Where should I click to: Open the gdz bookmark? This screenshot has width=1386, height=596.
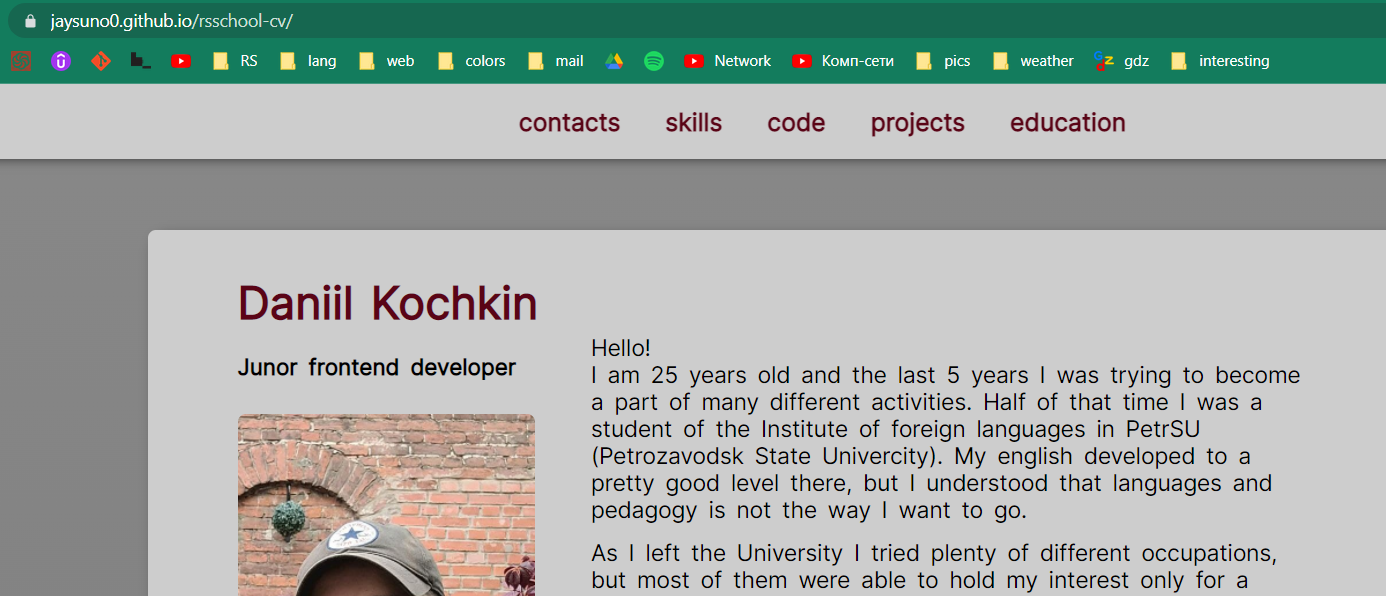1121,61
